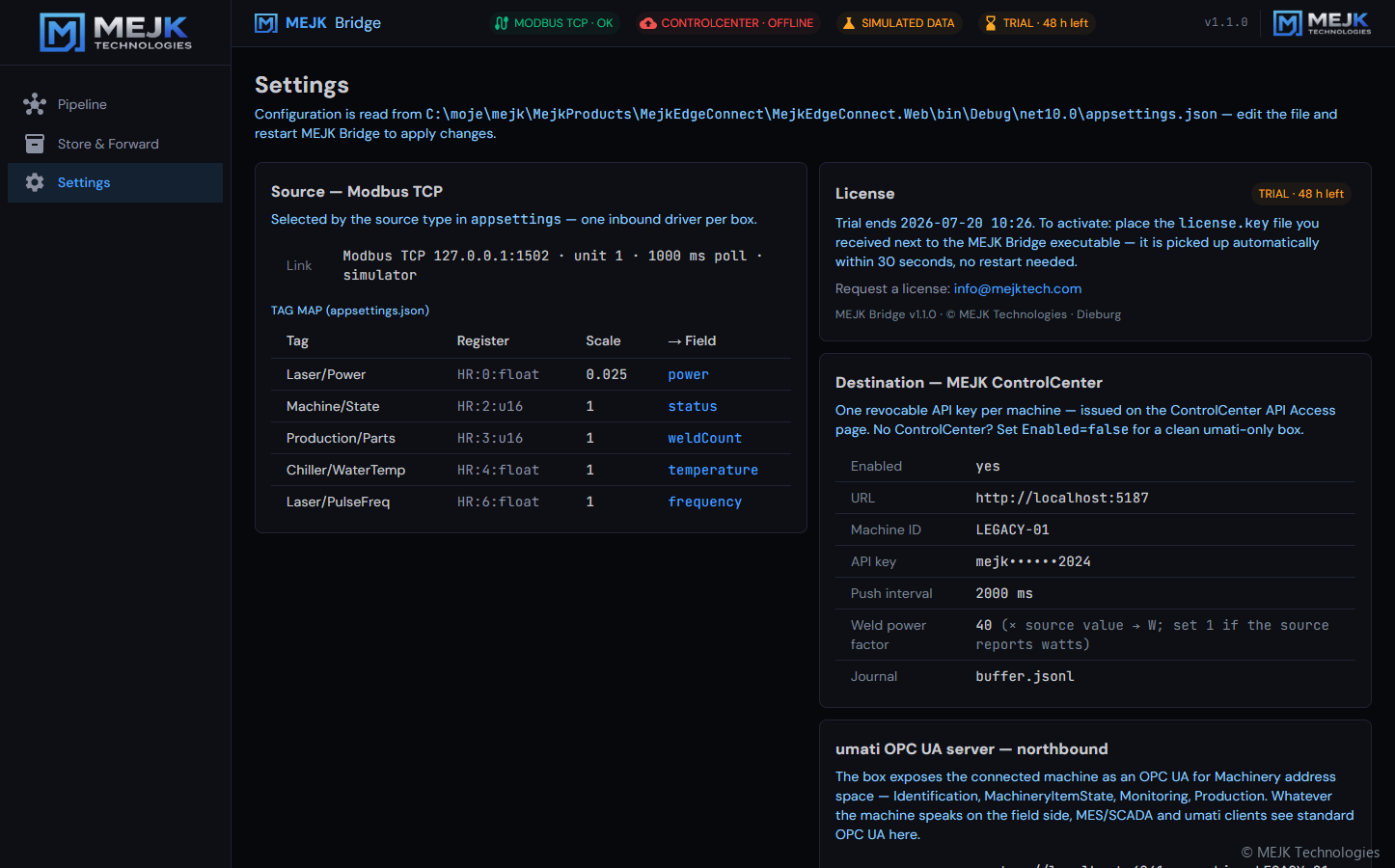The height and width of the screenshot is (868, 1395).
Task: Click the masked API key value
Action: point(1033,561)
